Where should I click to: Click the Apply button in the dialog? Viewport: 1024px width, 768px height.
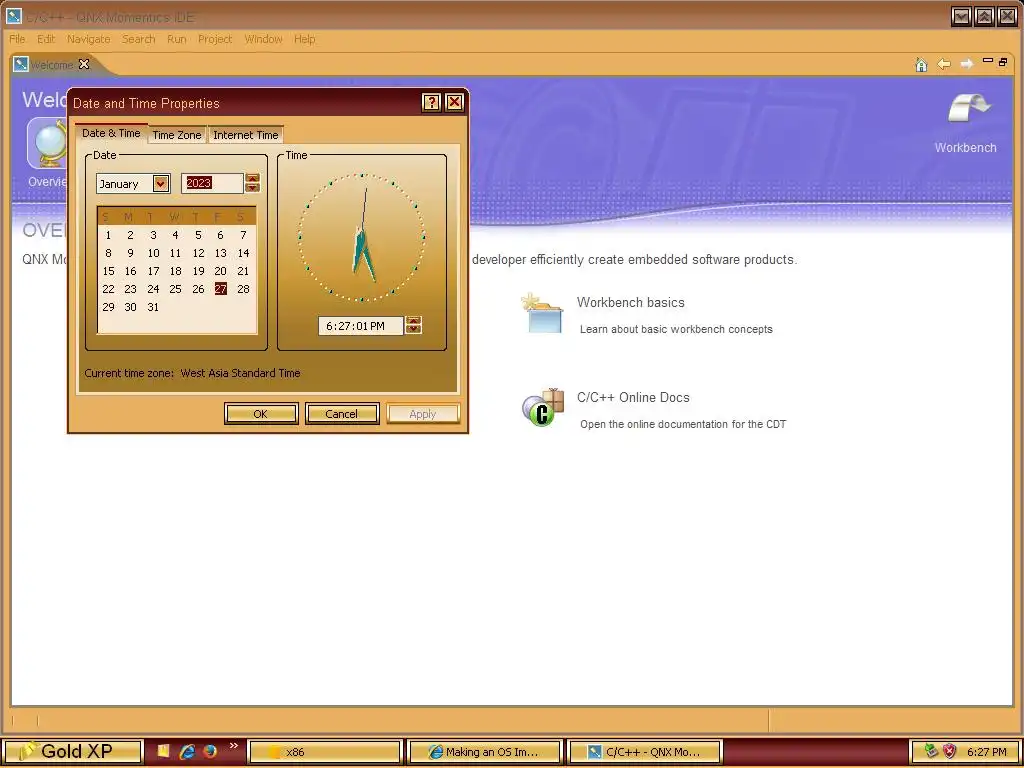tap(423, 413)
